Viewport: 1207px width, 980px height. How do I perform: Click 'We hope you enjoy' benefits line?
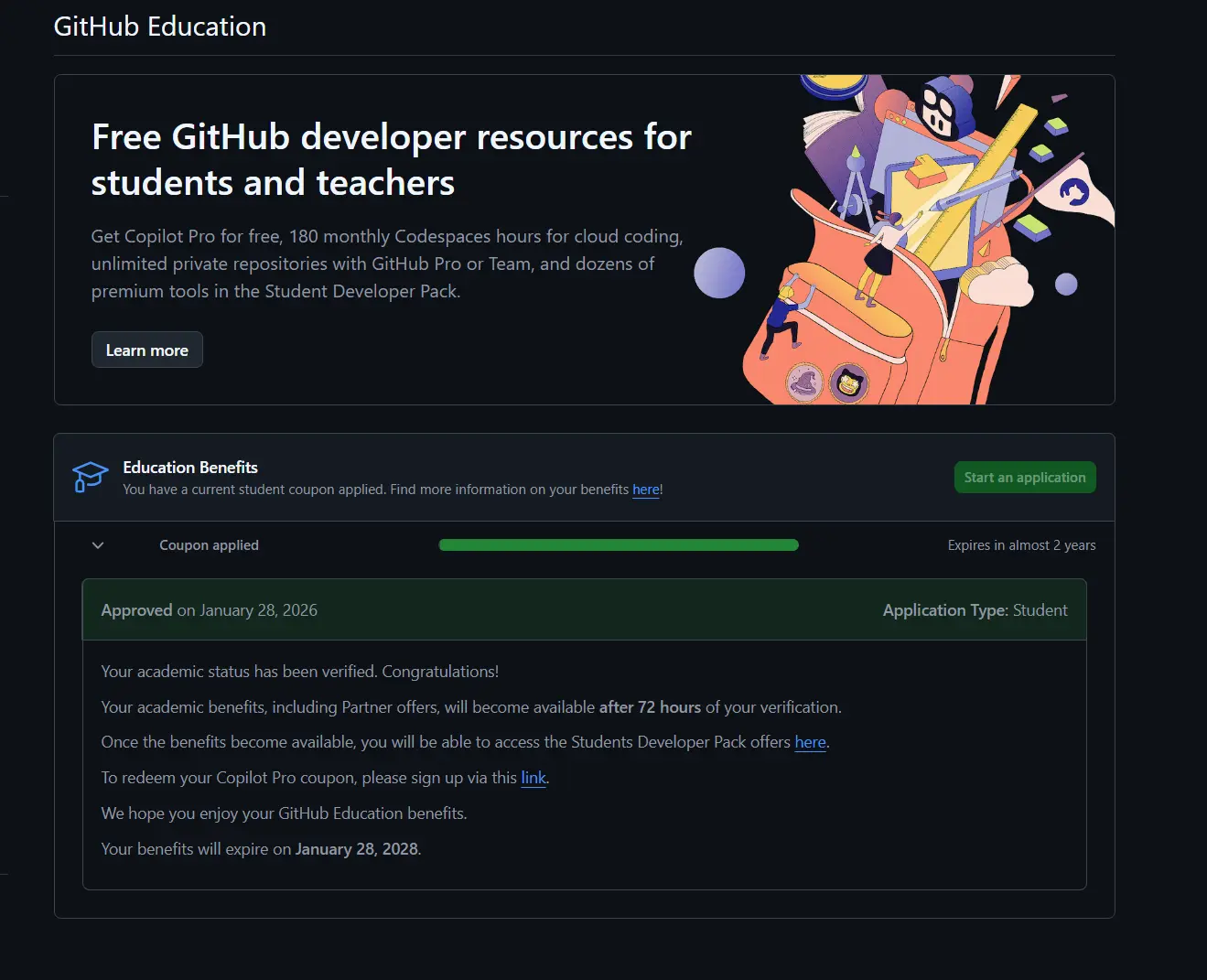284,813
